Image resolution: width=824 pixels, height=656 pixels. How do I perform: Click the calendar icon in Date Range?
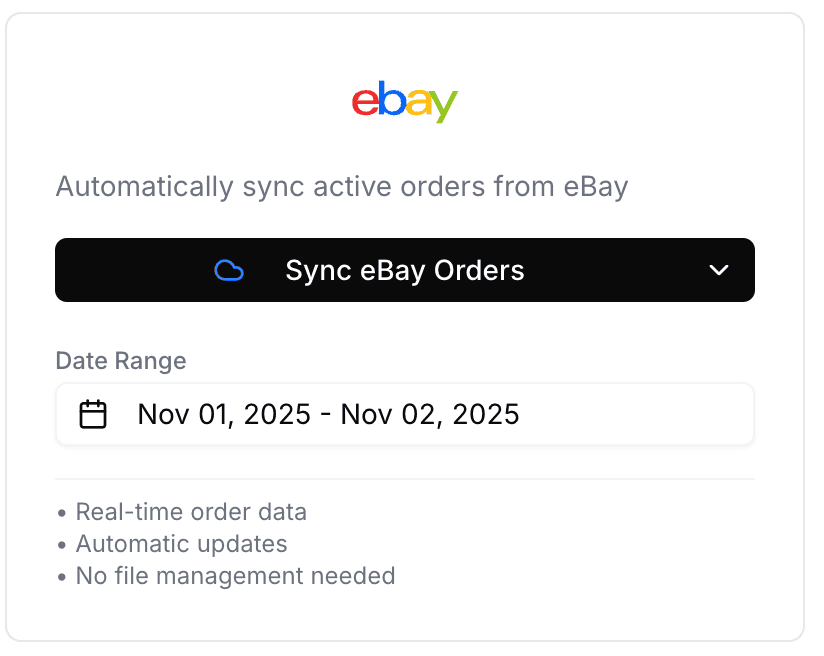click(x=93, y=414)
